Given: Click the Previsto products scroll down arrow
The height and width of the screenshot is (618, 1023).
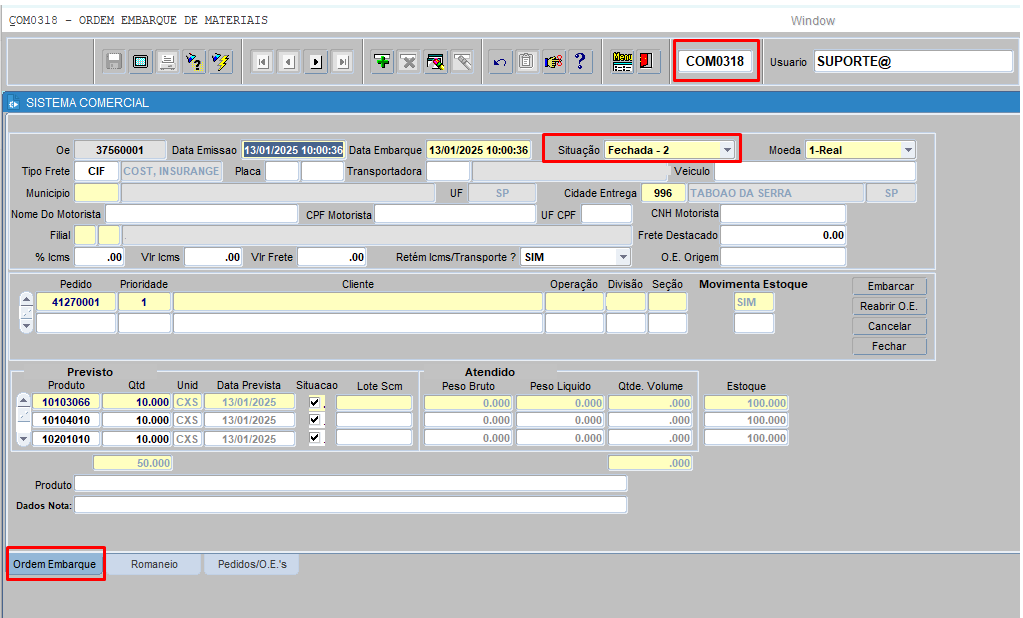Looking at the screenshot, I should pos(23,439).
